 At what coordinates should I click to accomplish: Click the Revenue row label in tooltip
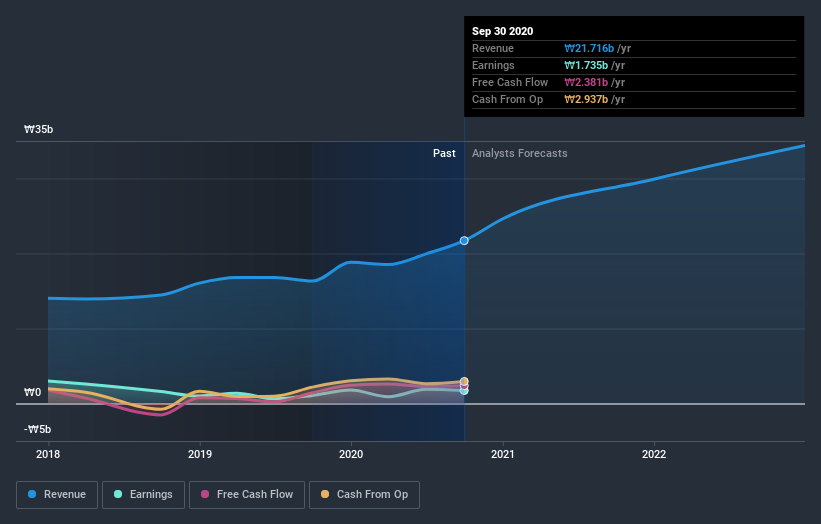(x=493, y=48)
